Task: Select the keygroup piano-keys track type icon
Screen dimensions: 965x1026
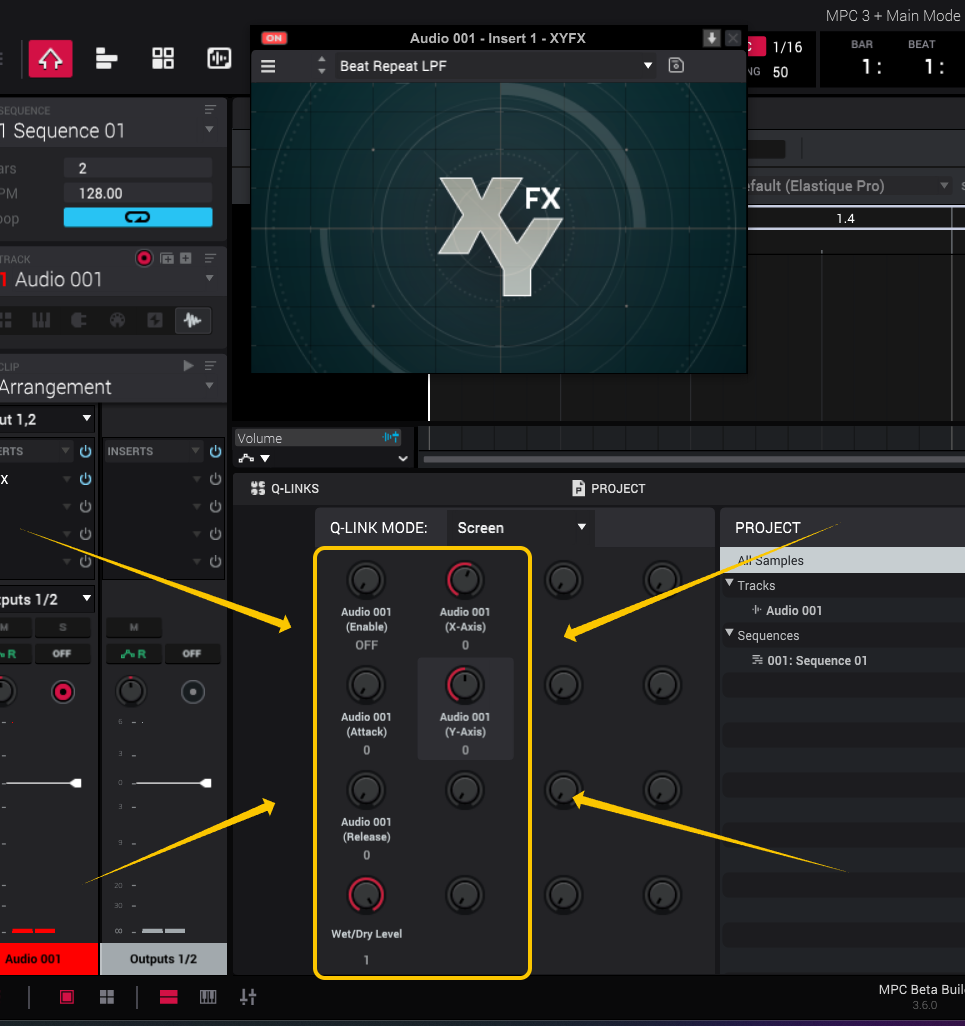Action: pos(41,320)
